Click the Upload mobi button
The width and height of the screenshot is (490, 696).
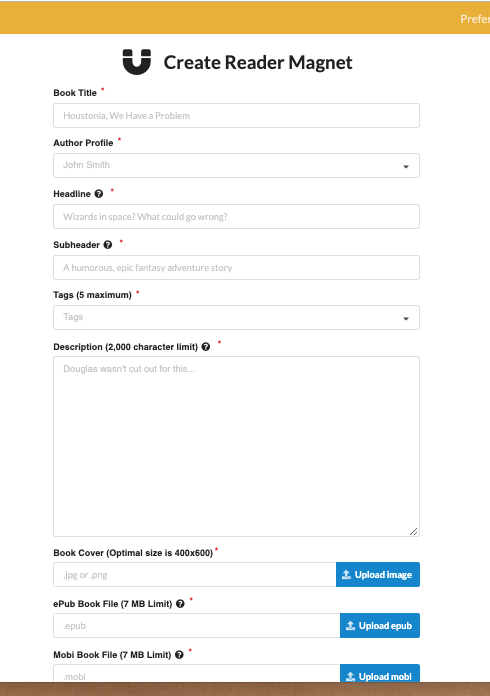point(380,673)
